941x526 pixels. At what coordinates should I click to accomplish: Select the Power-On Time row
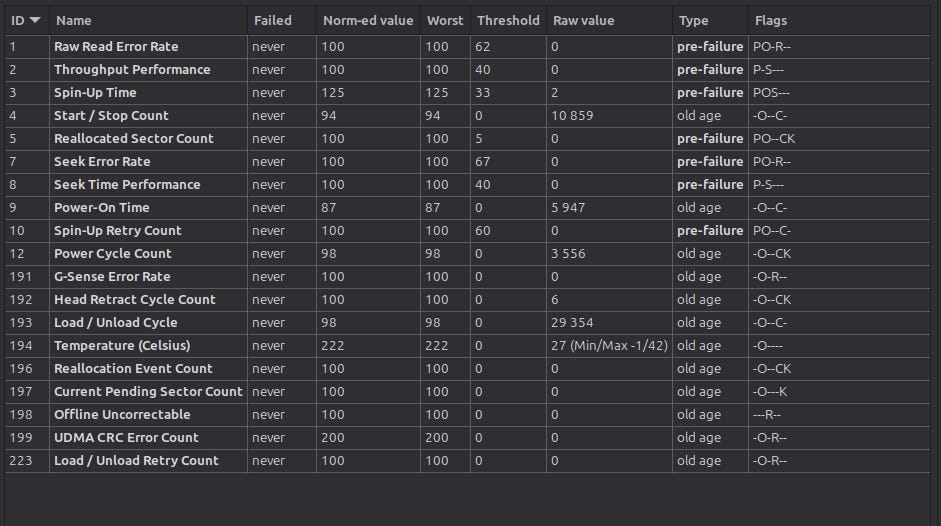pos(467,208)
